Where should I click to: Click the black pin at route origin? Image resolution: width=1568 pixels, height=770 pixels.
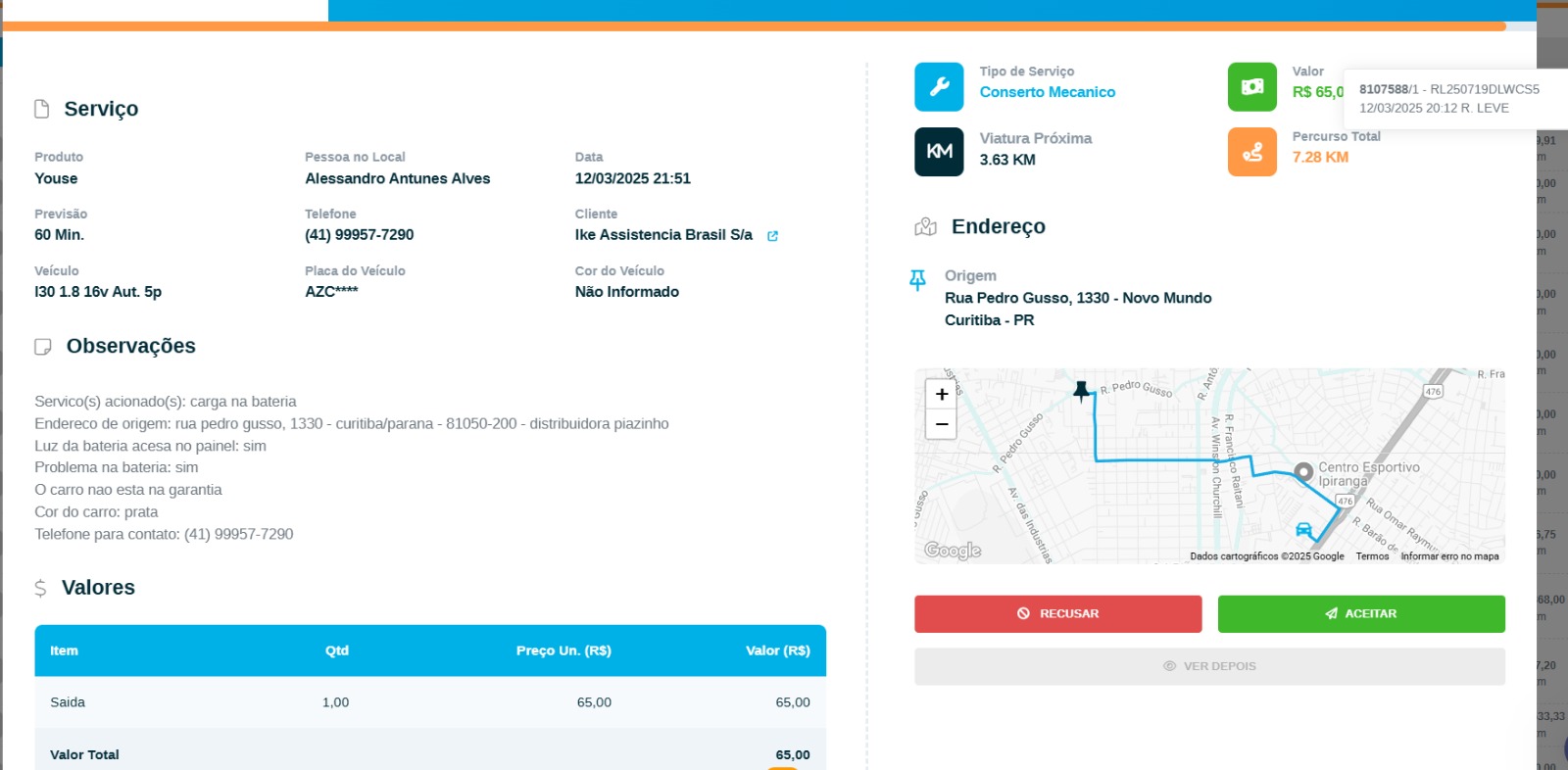(1081, 391)
